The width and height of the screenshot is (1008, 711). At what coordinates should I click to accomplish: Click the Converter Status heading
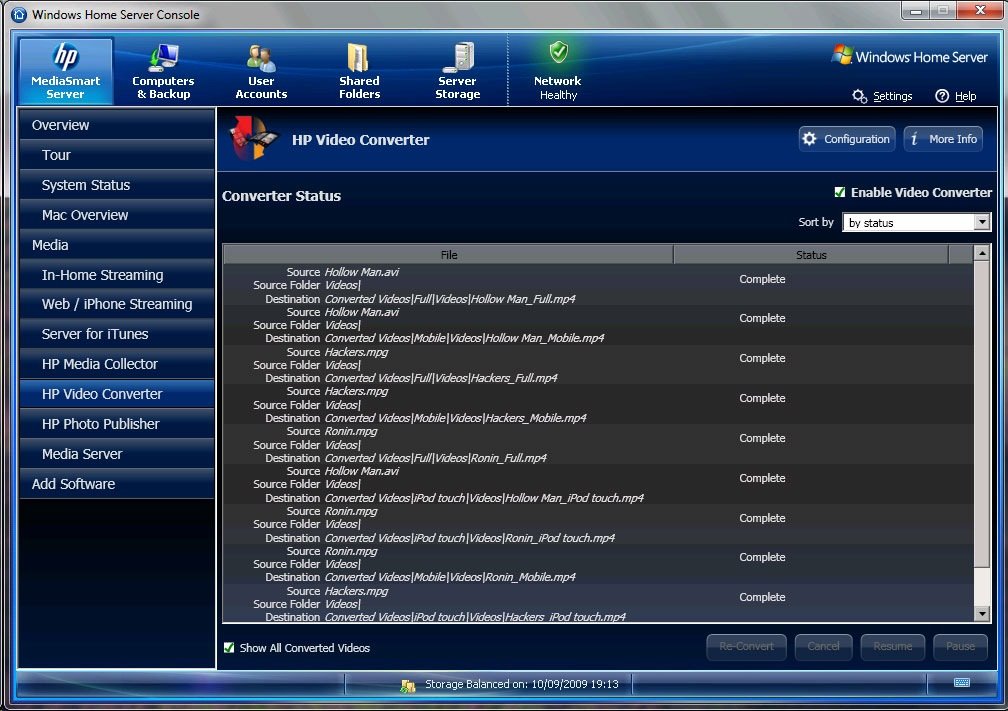point(282,196)
